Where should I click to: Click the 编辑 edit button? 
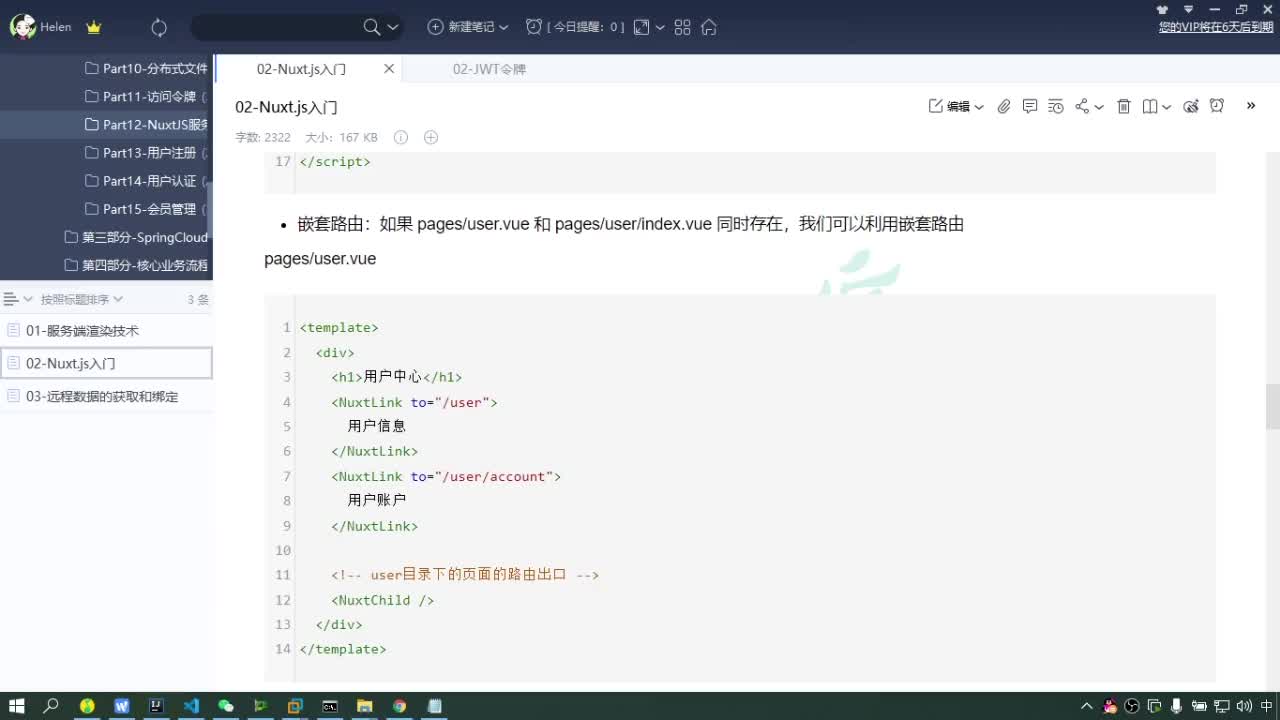[950, 106]
